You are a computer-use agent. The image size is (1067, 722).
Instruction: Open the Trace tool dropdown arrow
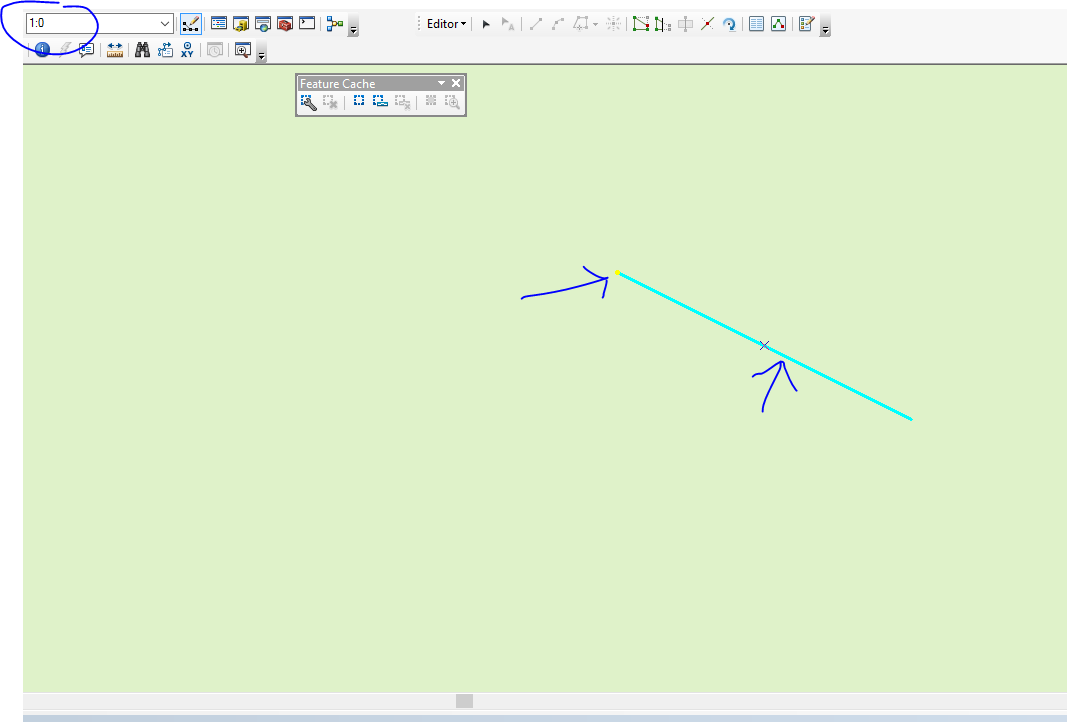(x=595, y=24)
